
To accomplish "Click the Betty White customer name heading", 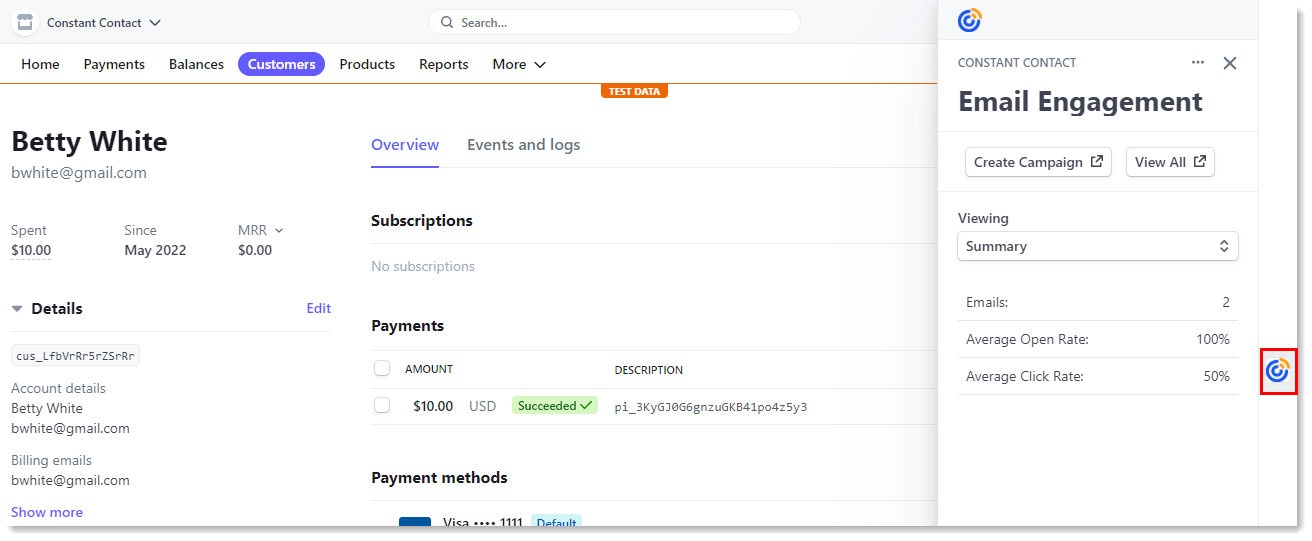I will [89, 141].
